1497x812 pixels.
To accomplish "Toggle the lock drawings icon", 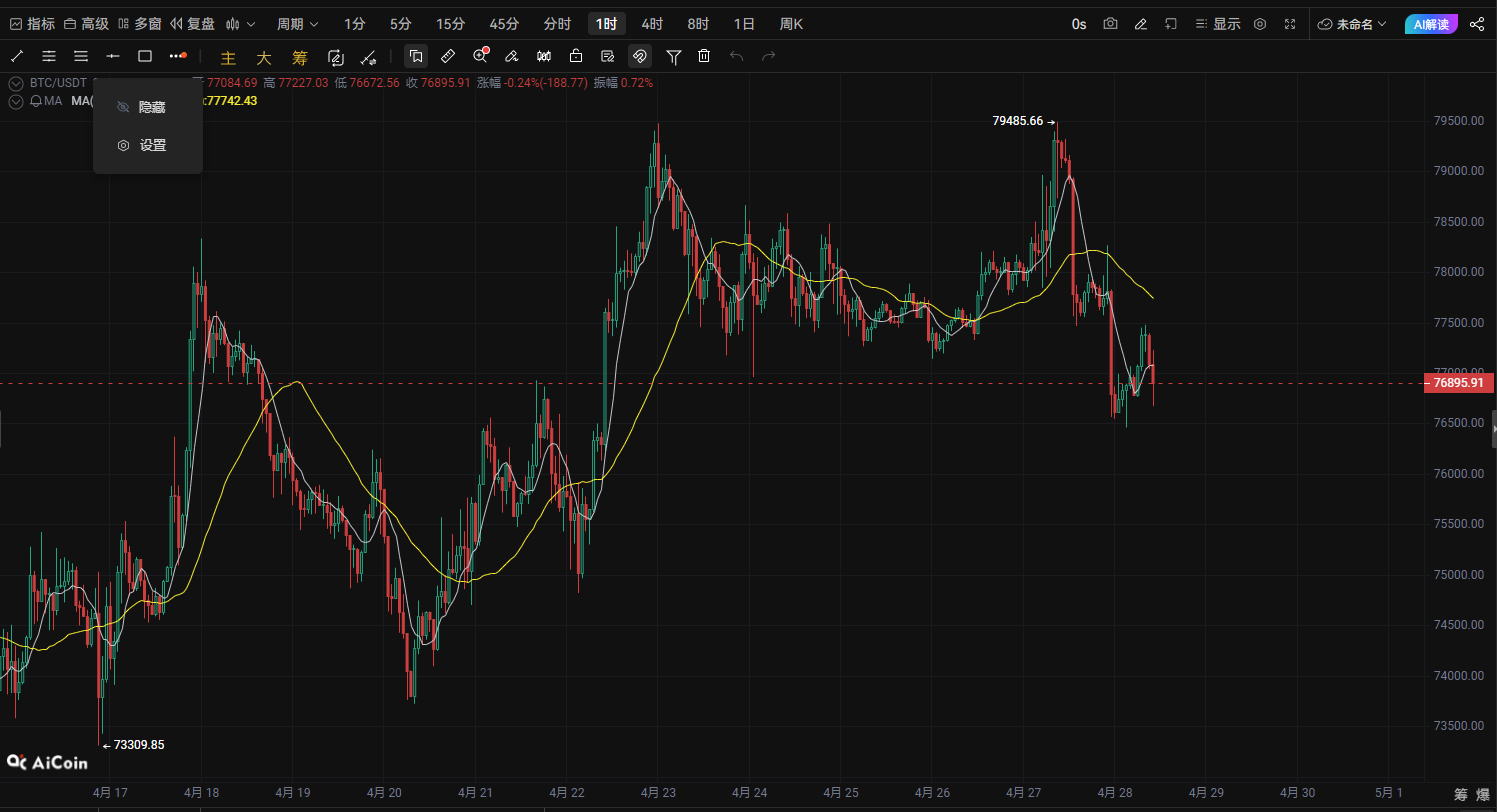I will [x=575, y=56].
